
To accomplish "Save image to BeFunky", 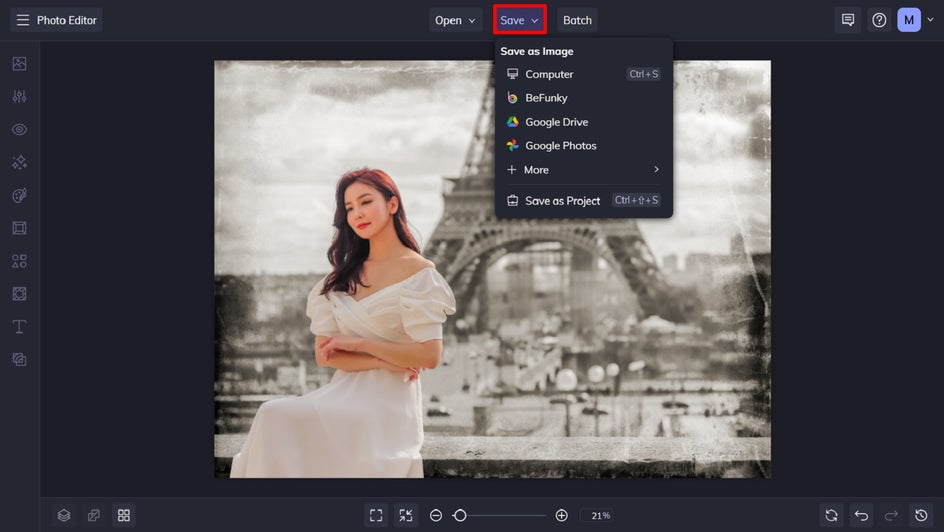I will (583, 97).
